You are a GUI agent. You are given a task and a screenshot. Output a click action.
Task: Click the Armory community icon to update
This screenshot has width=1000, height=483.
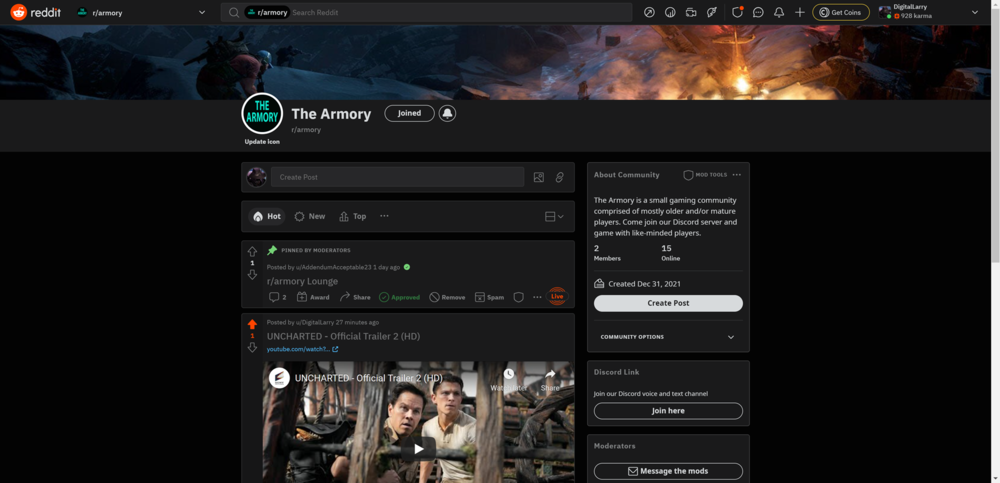[262, 114]
